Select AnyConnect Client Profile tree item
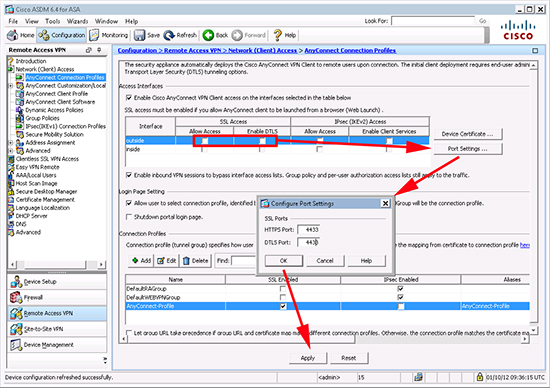This screenshot has height=388, width=550. click(56, 94)
